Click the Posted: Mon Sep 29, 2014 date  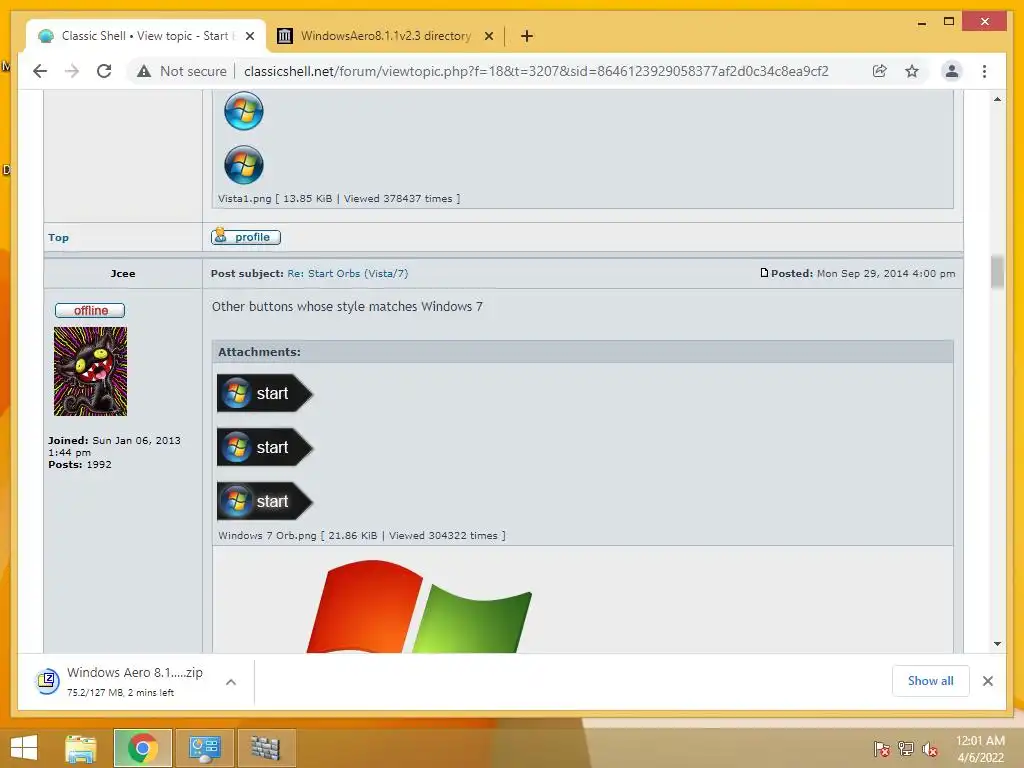tap(862, 274)
